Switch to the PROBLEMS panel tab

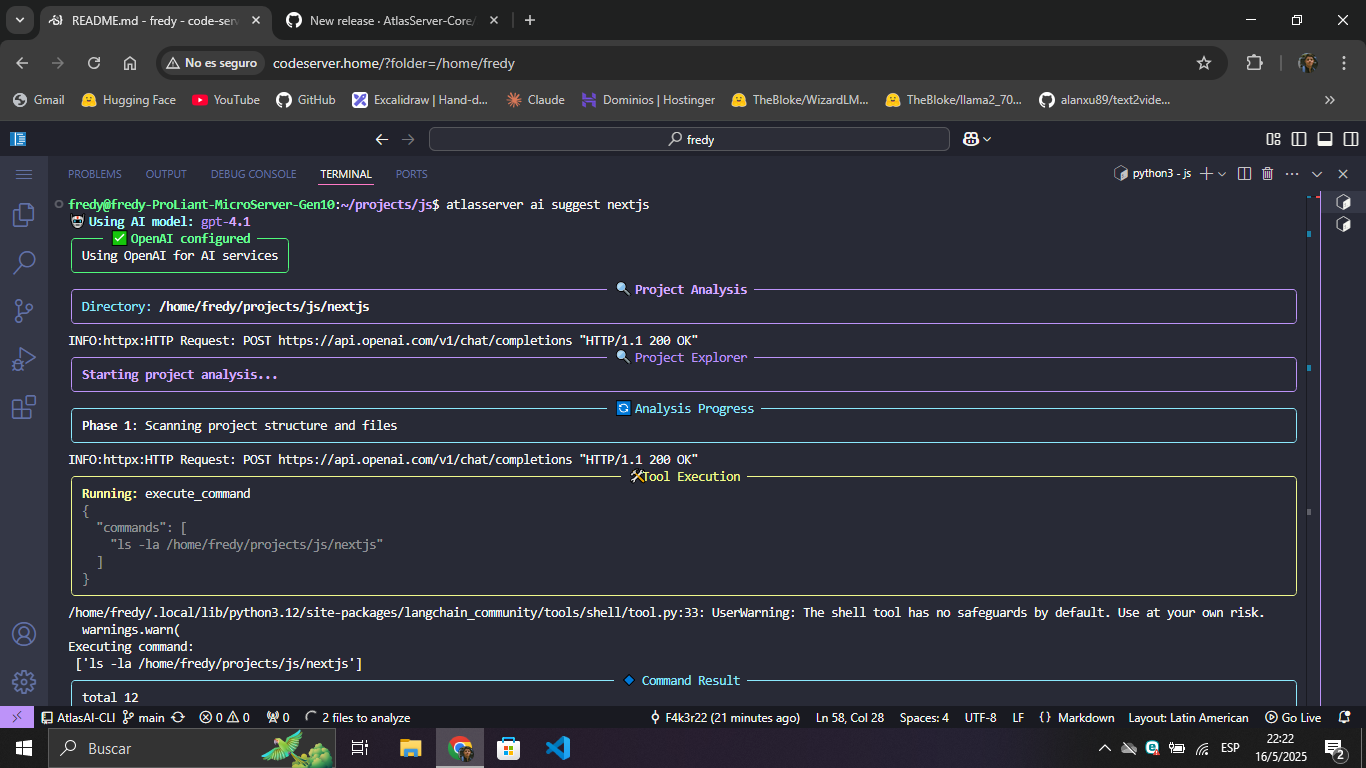95,174
